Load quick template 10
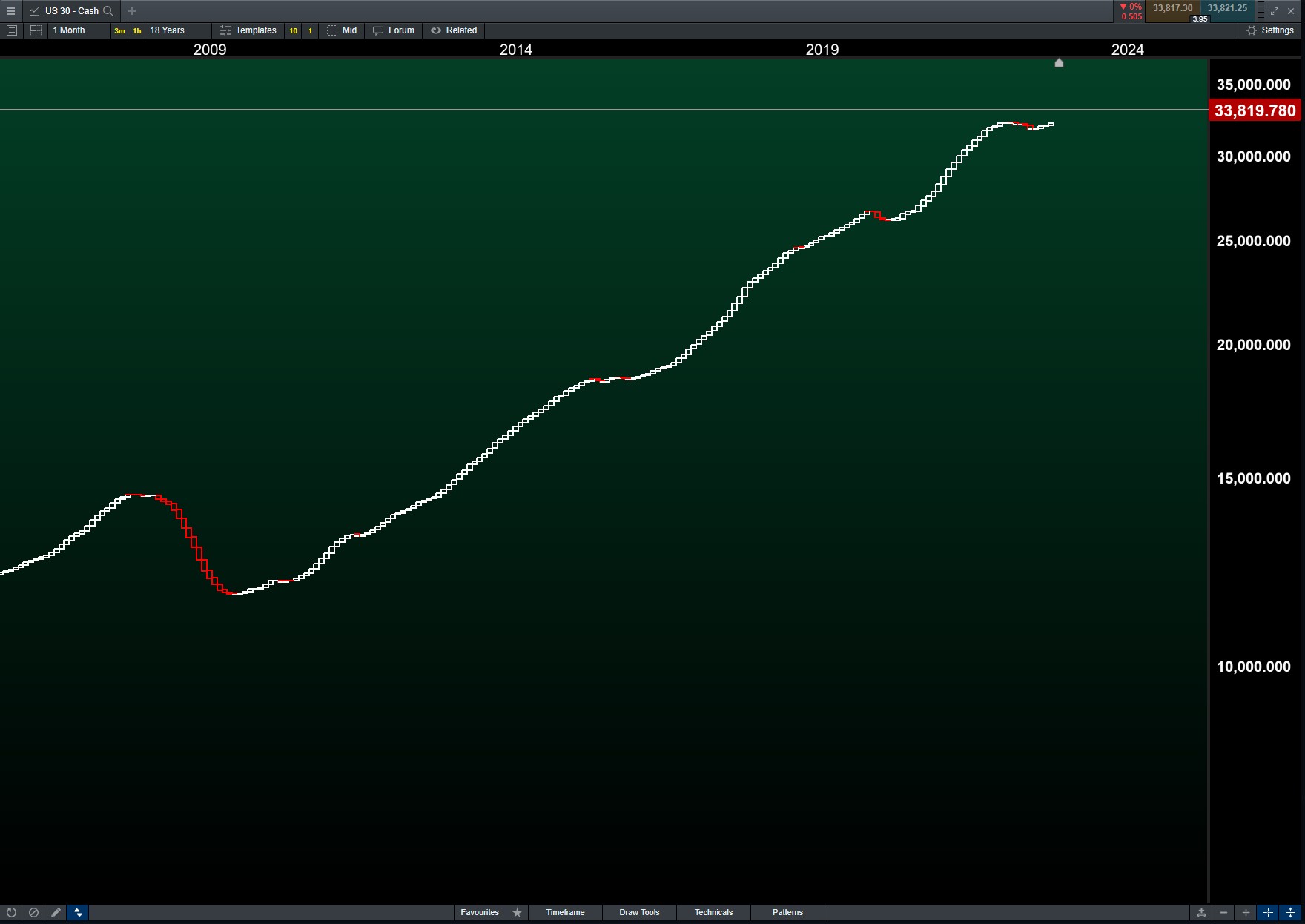 coord(294,30)
